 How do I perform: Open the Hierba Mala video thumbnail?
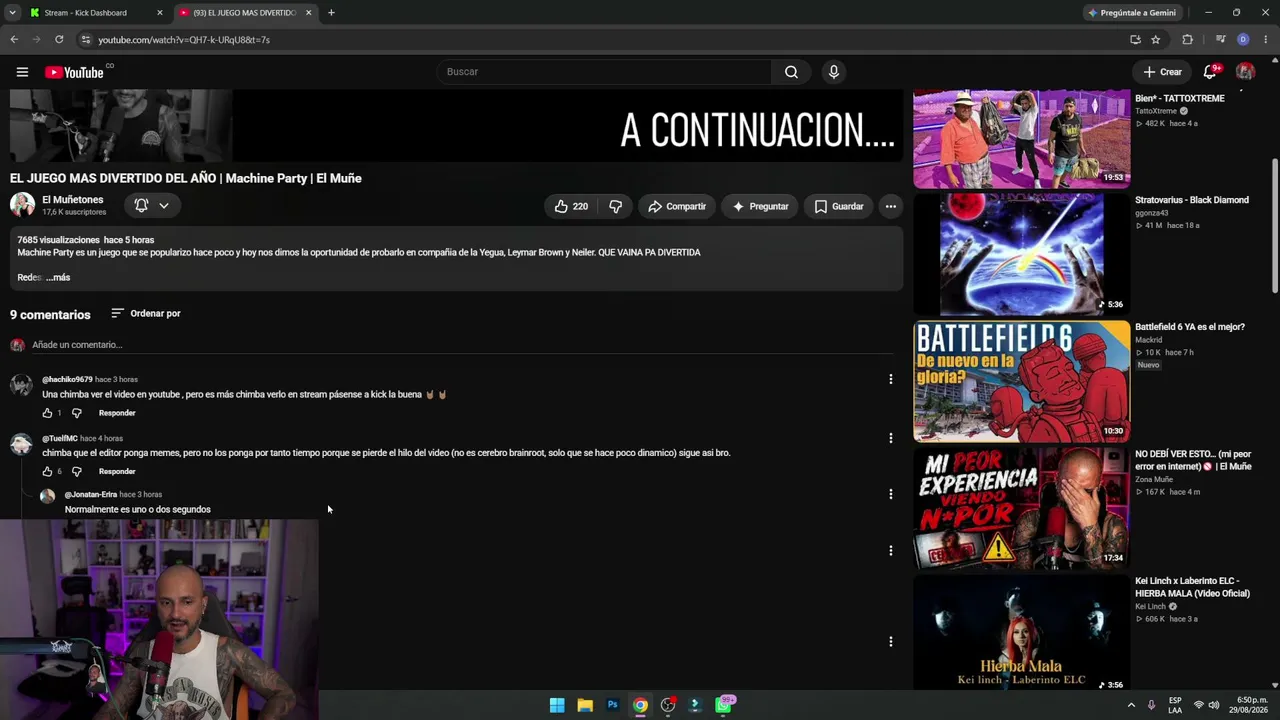(1021, 633)
